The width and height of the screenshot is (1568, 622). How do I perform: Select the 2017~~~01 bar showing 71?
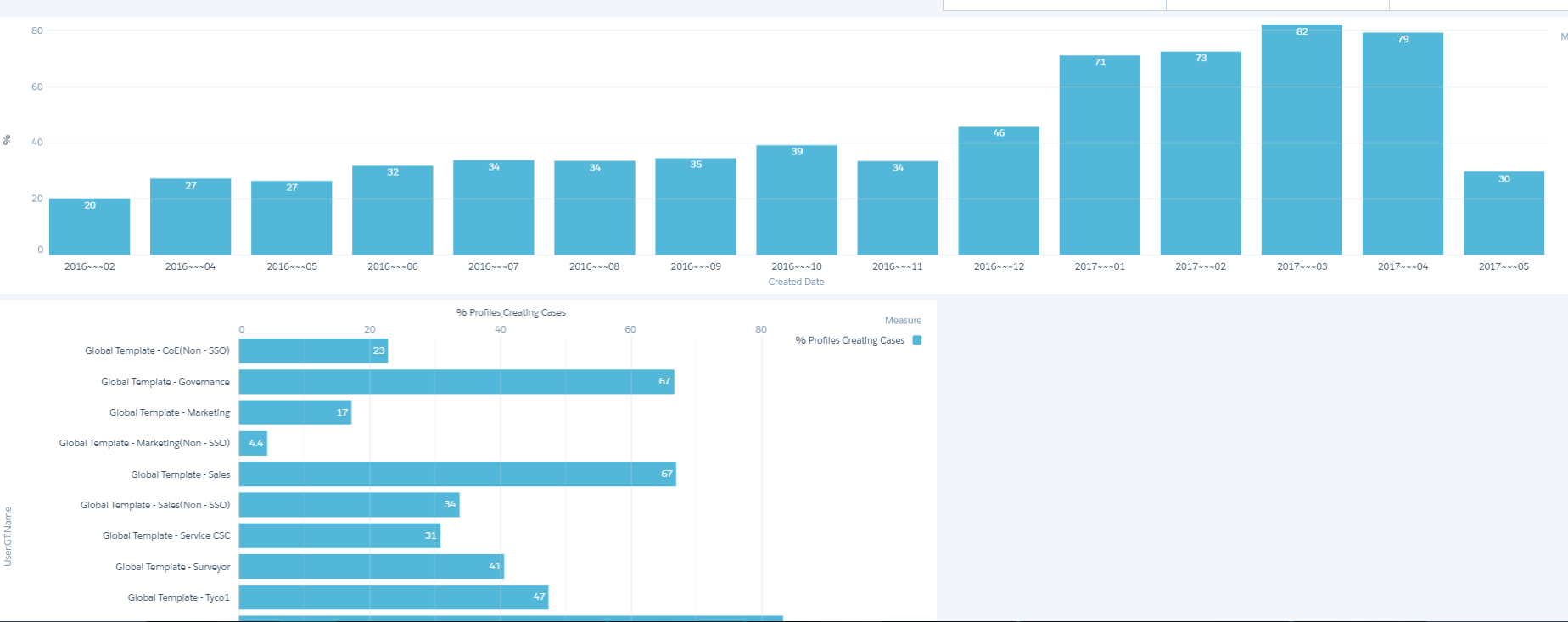[1099, 155]
